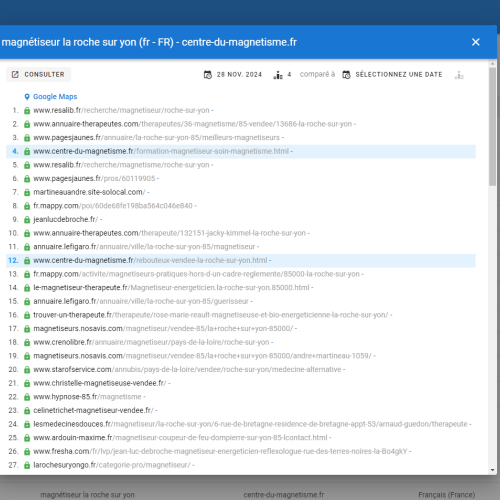Click the 'comparé à' text
The height and width of the screenshot is (500, 500).
(x=317, y=74)
